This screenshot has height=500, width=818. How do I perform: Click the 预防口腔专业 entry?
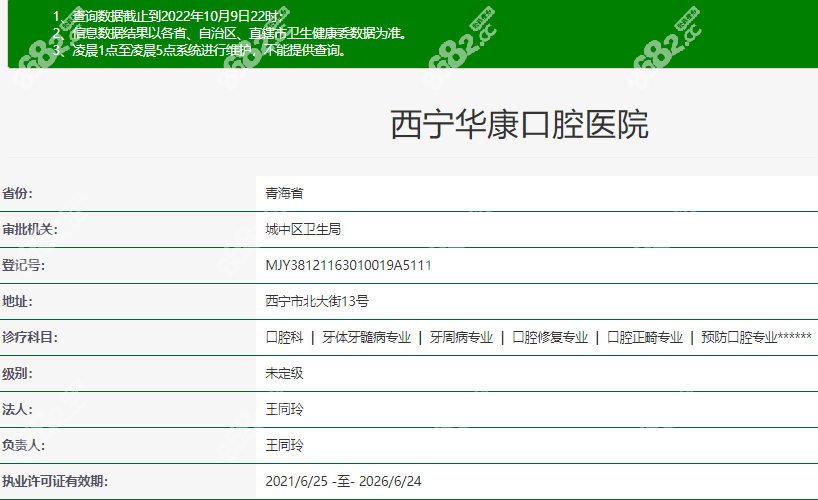click(739, 337)
